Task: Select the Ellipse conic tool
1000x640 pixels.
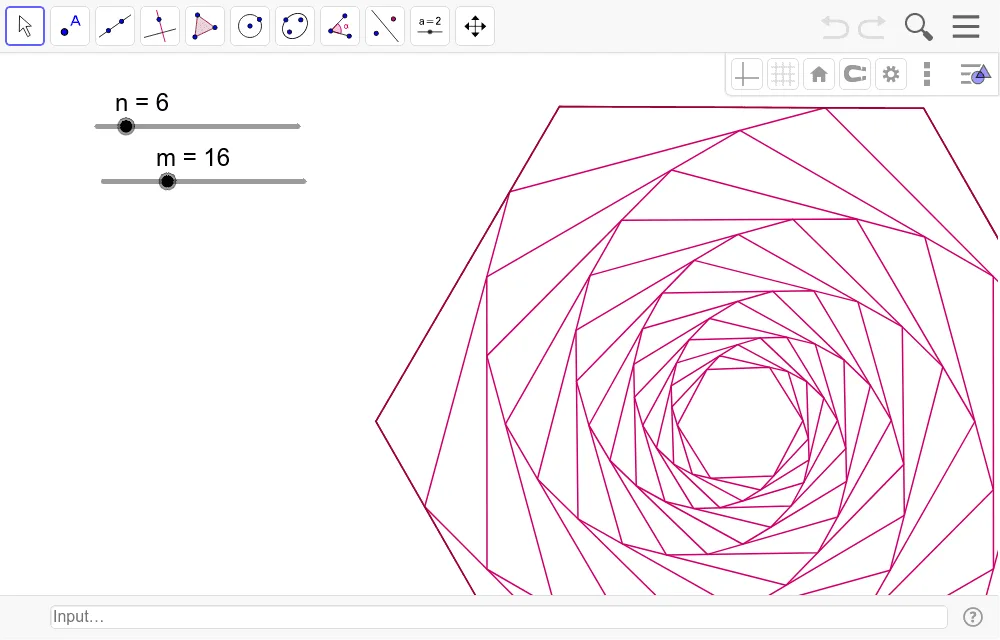Action: point(295,26)
